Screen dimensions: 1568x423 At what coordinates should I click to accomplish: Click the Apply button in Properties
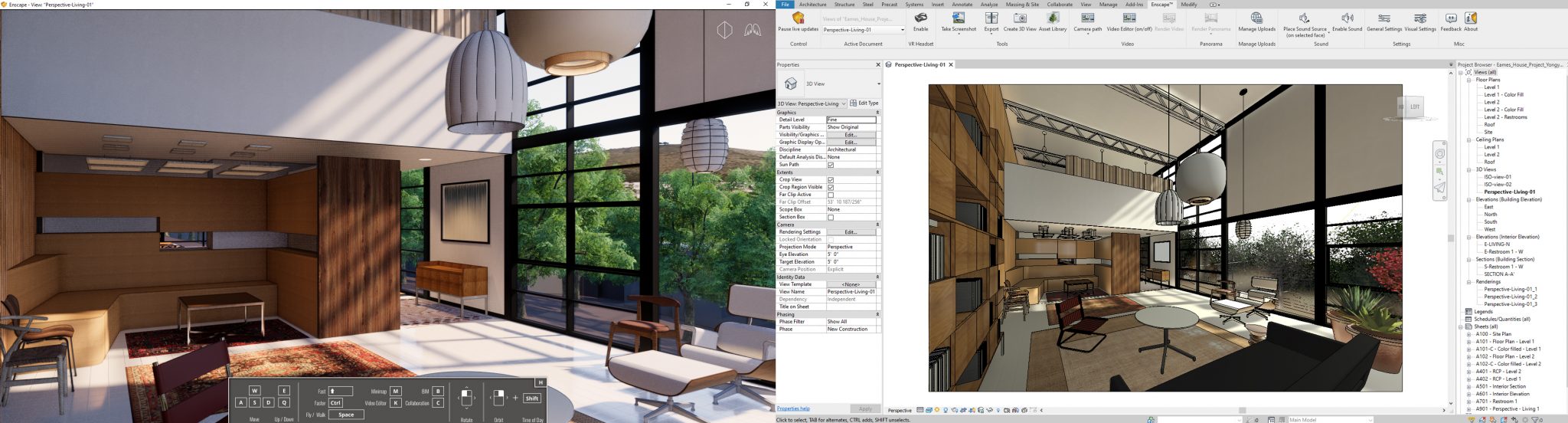(865, 408)
